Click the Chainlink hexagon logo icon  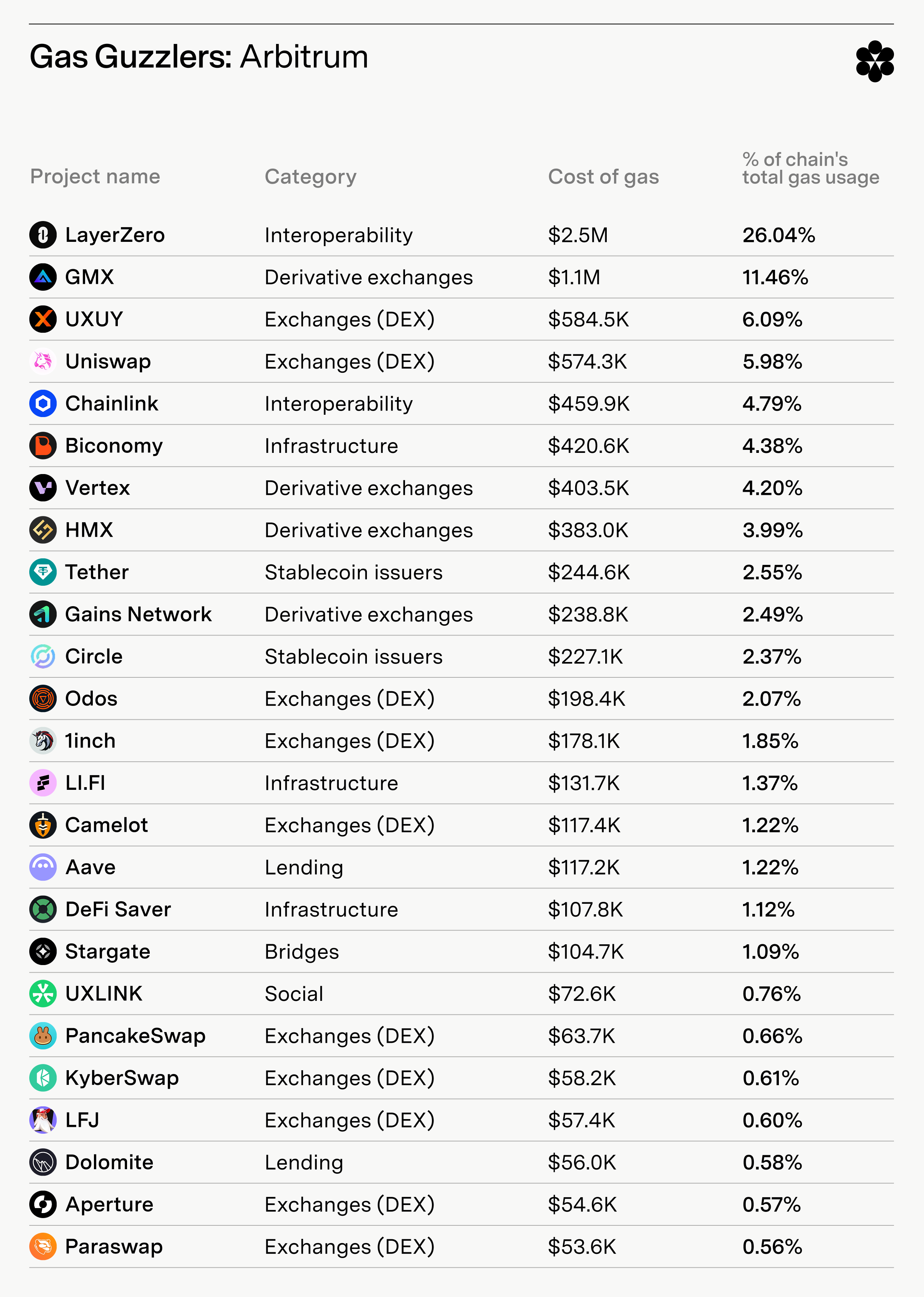pyautogui.click(x=43, y=404)
